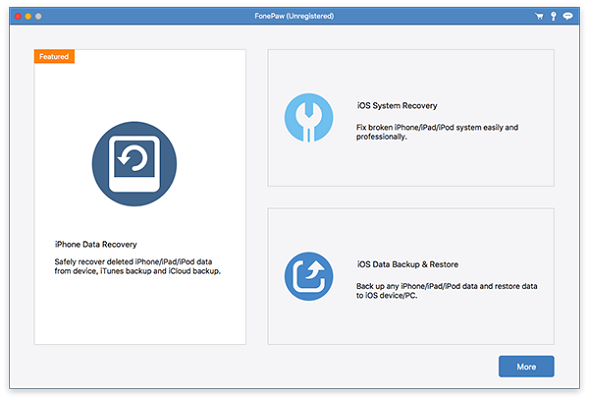This screenshot has height=400, width=589.
Task: Click the iPhone Data Recovery circular icon
Action: [134, 164]
